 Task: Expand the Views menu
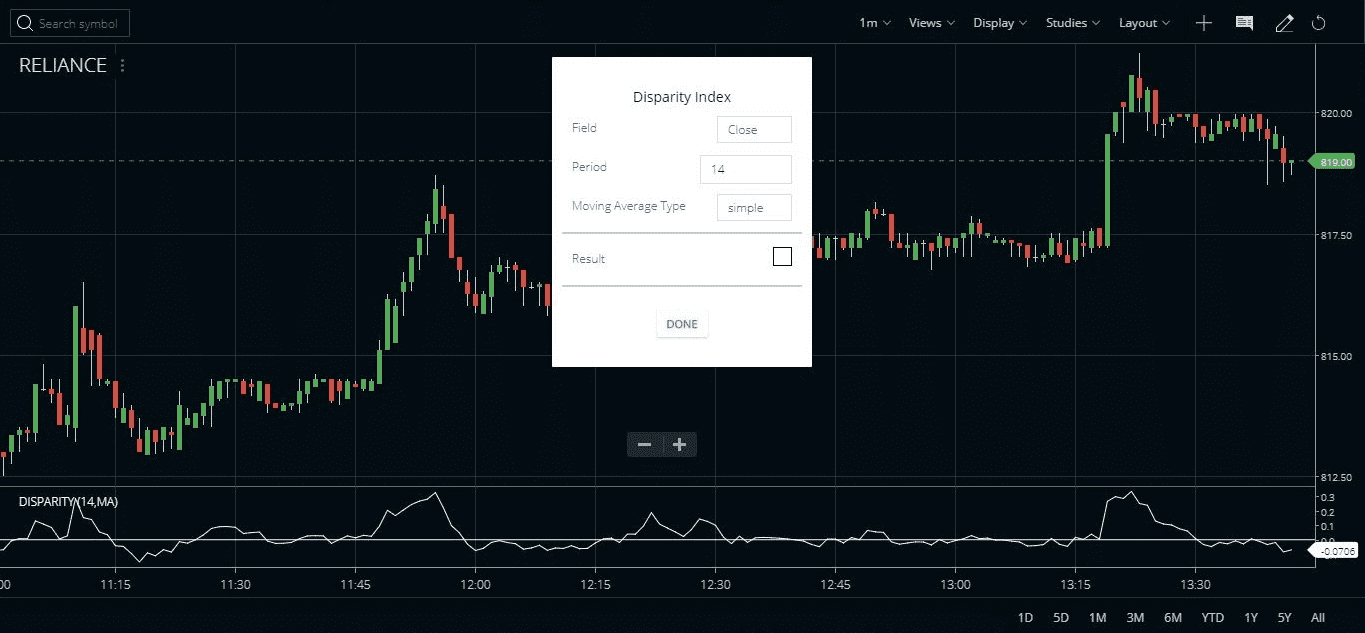pos(929,22)
